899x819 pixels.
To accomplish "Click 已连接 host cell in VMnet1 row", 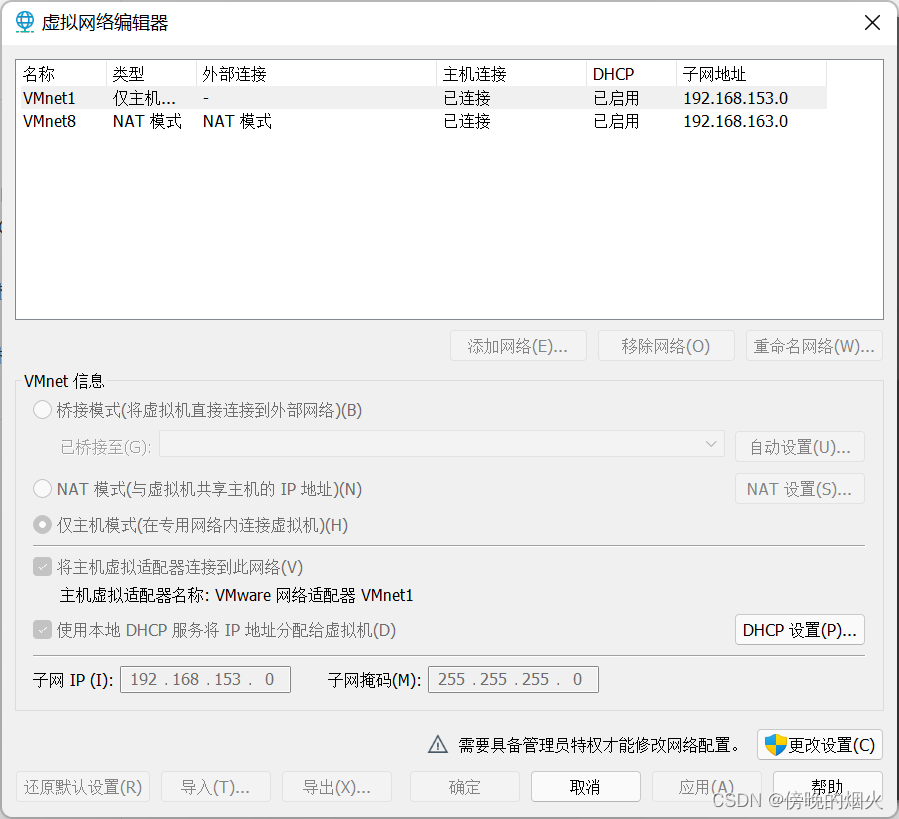I will tap(467, 98).
